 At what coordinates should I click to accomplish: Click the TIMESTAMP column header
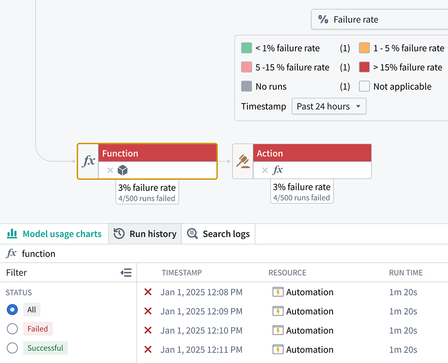182,273
